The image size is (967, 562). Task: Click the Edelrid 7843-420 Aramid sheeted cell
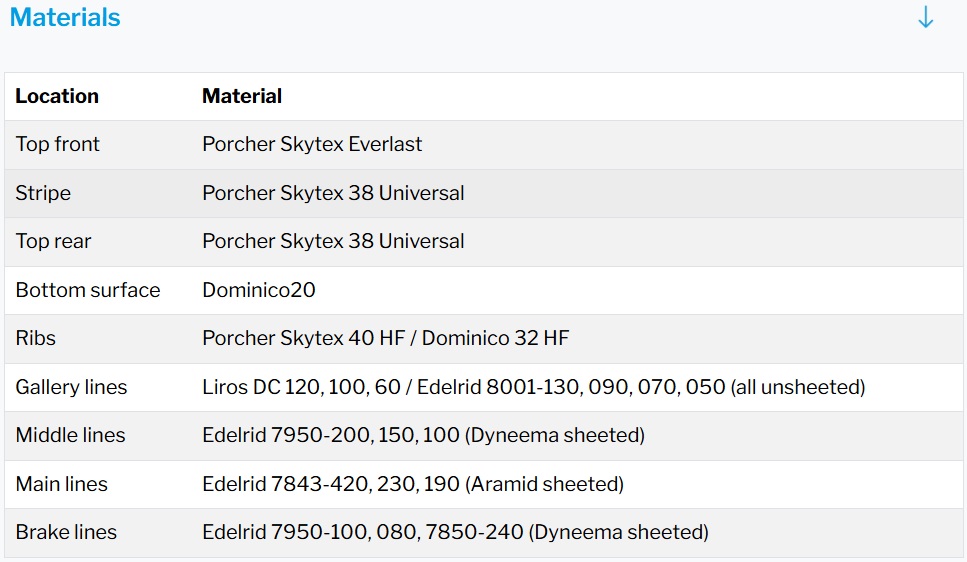tap(413, 484)
